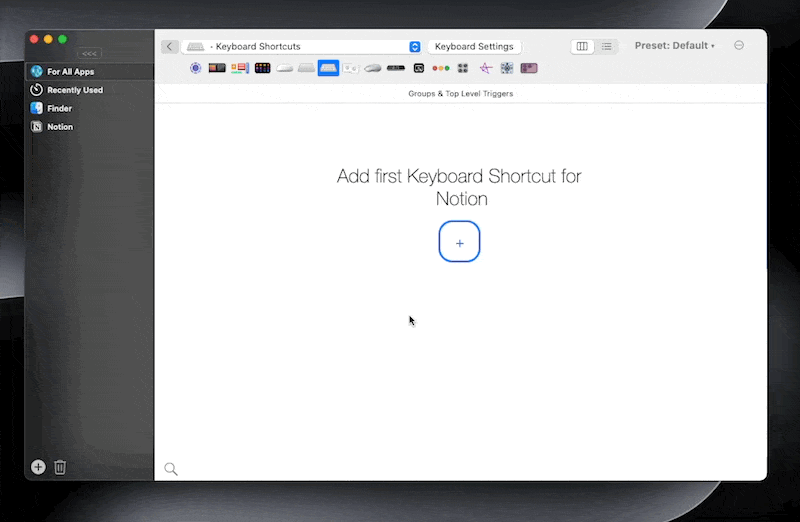The image size is (800, 522).
Task: Select the Key Sequences icon
Action: pyautogui.click(x=351, y=68)
